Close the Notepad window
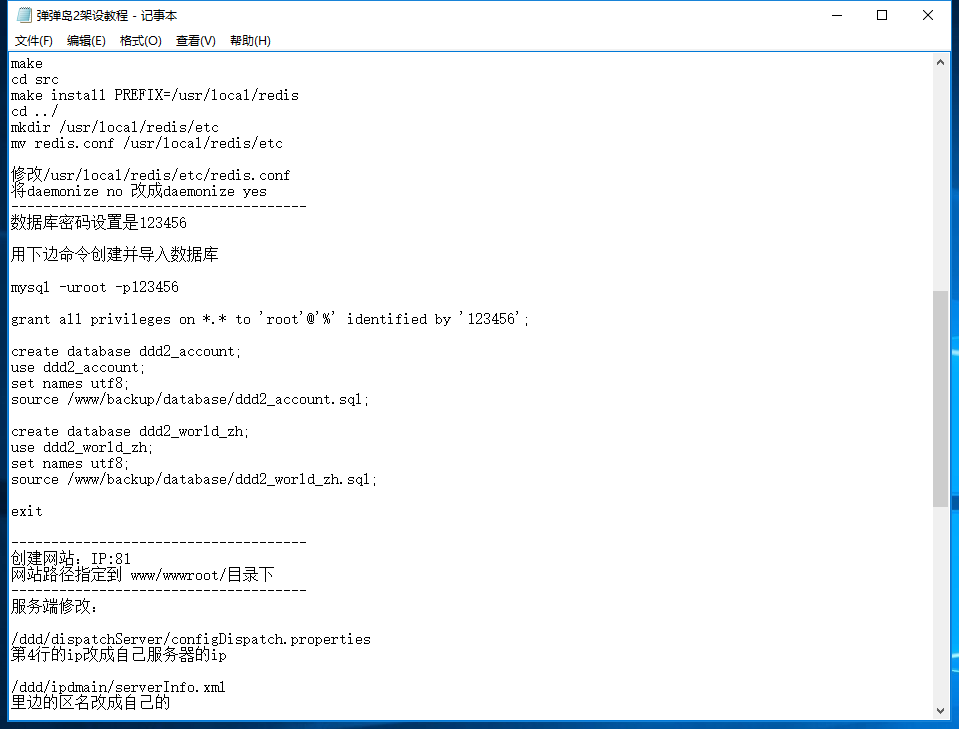This screenshot has height=729, width=959. point(928,15)
